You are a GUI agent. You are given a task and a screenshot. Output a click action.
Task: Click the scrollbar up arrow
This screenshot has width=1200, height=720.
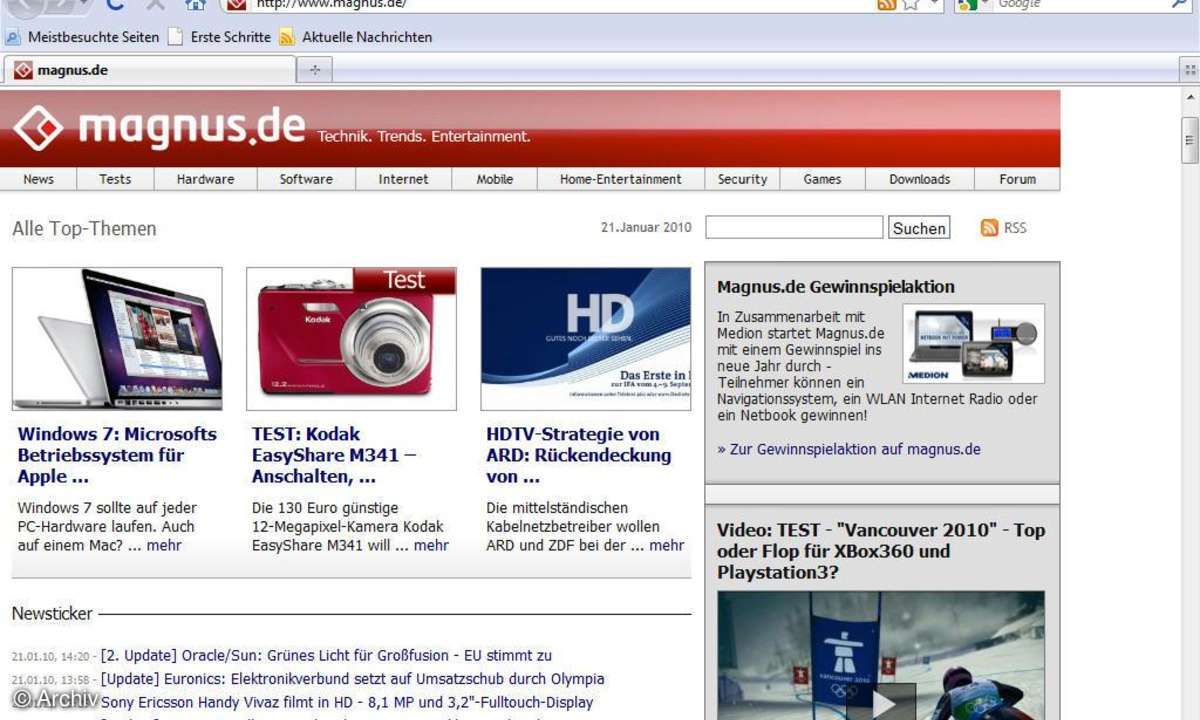click(1190, 96)
